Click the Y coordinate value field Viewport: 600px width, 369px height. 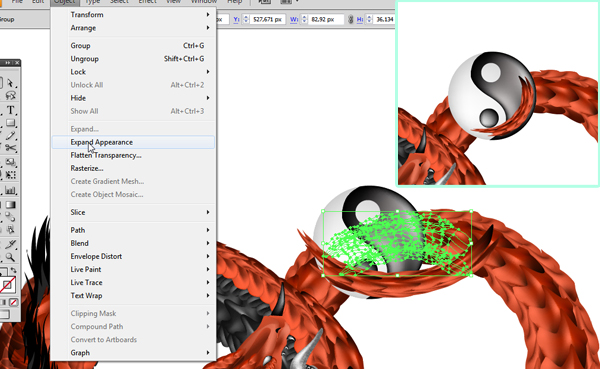267,19
